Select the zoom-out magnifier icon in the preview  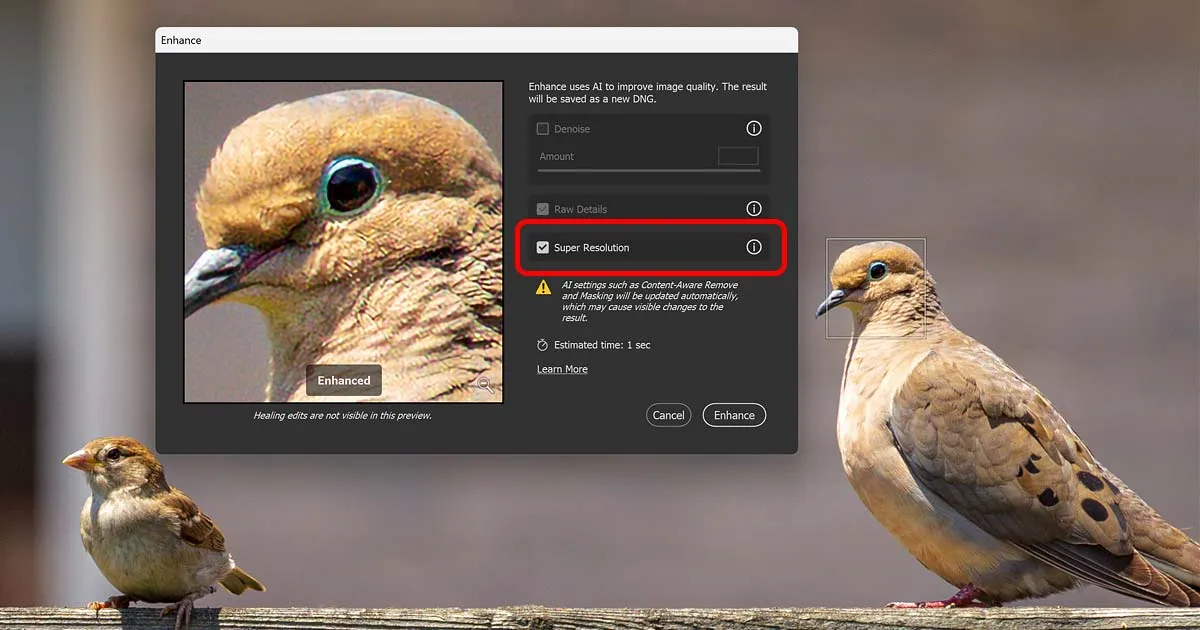pos(483,384)
